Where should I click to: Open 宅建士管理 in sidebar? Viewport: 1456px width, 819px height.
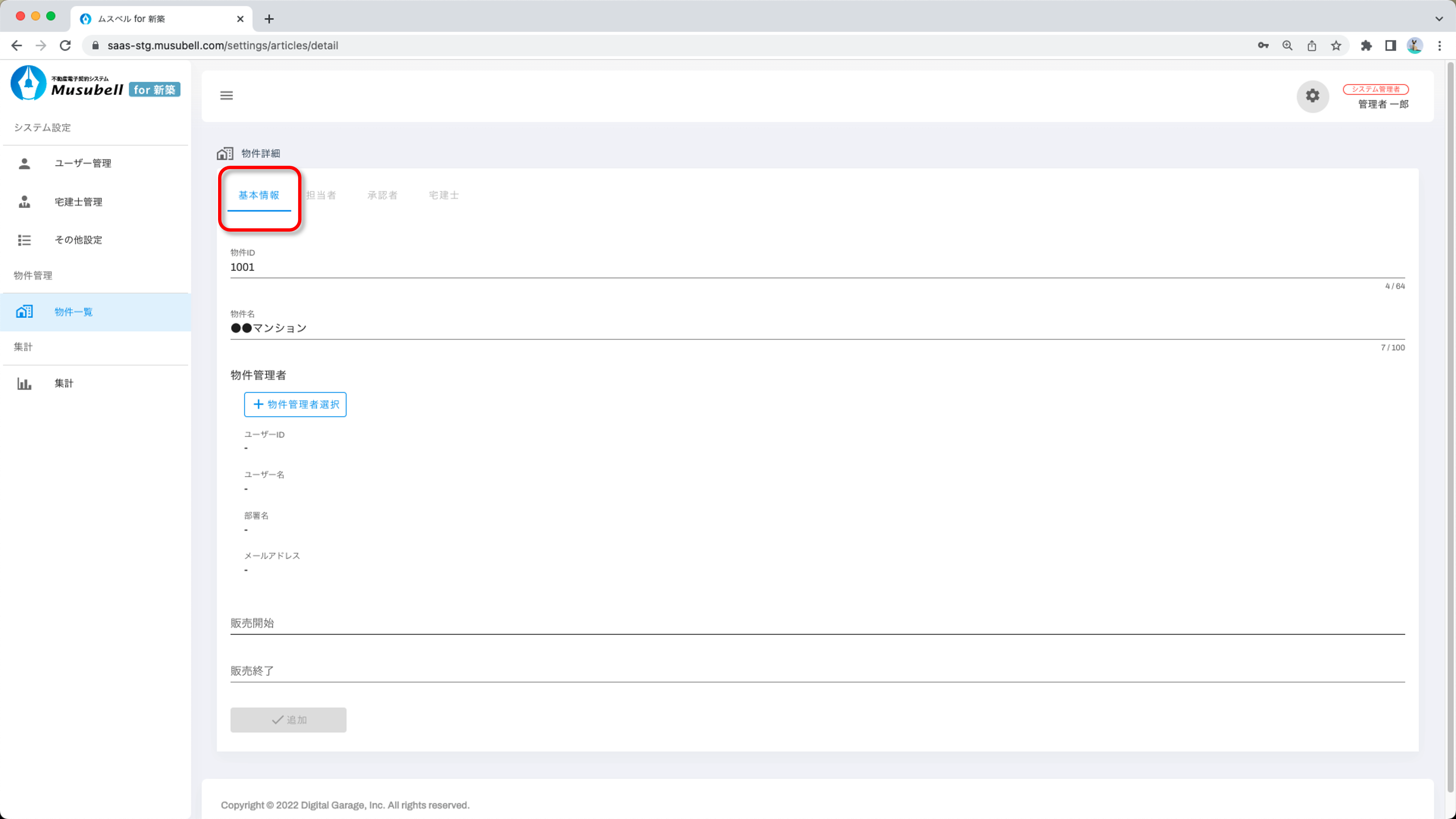click(x=78, y=202)
